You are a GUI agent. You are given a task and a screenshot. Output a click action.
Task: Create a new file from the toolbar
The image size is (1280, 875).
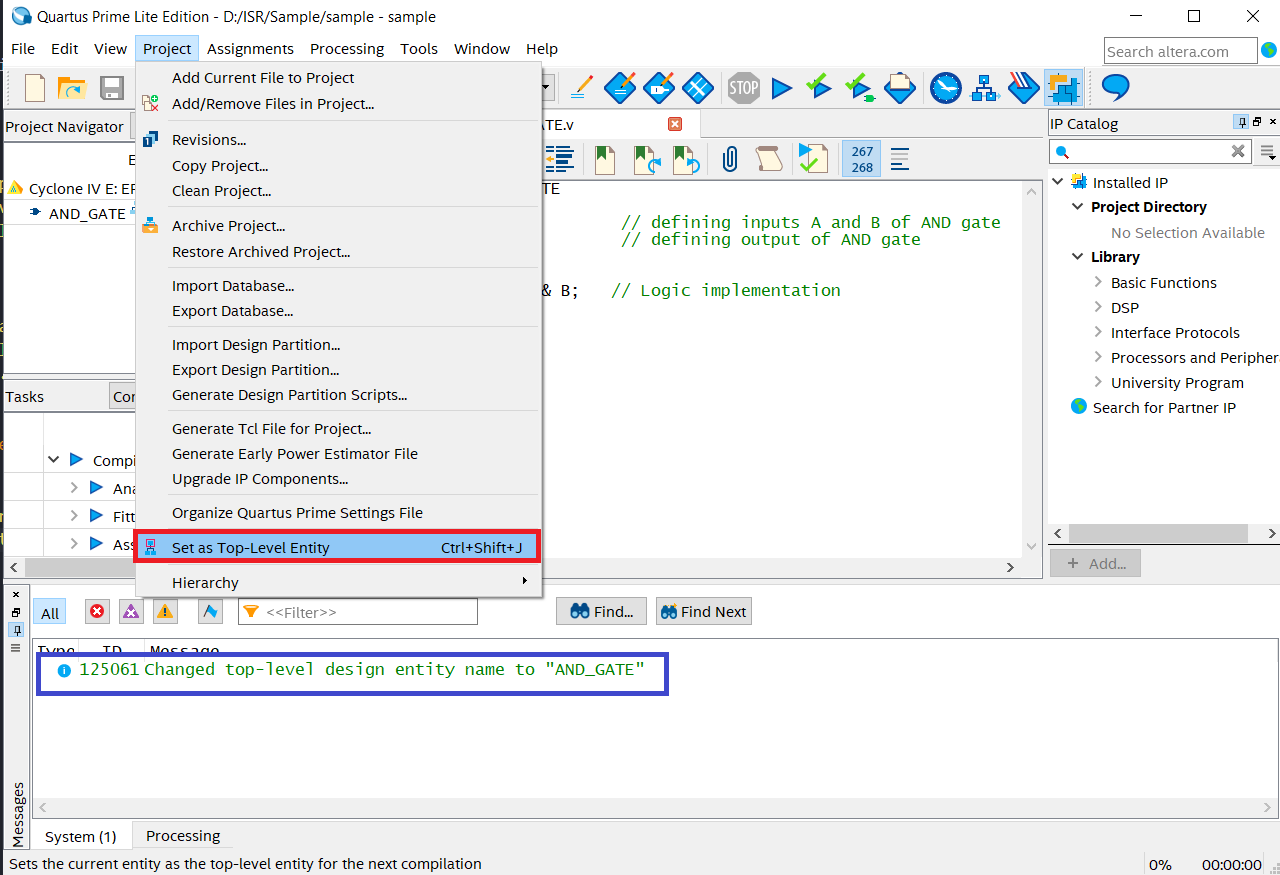pos(35,88)
